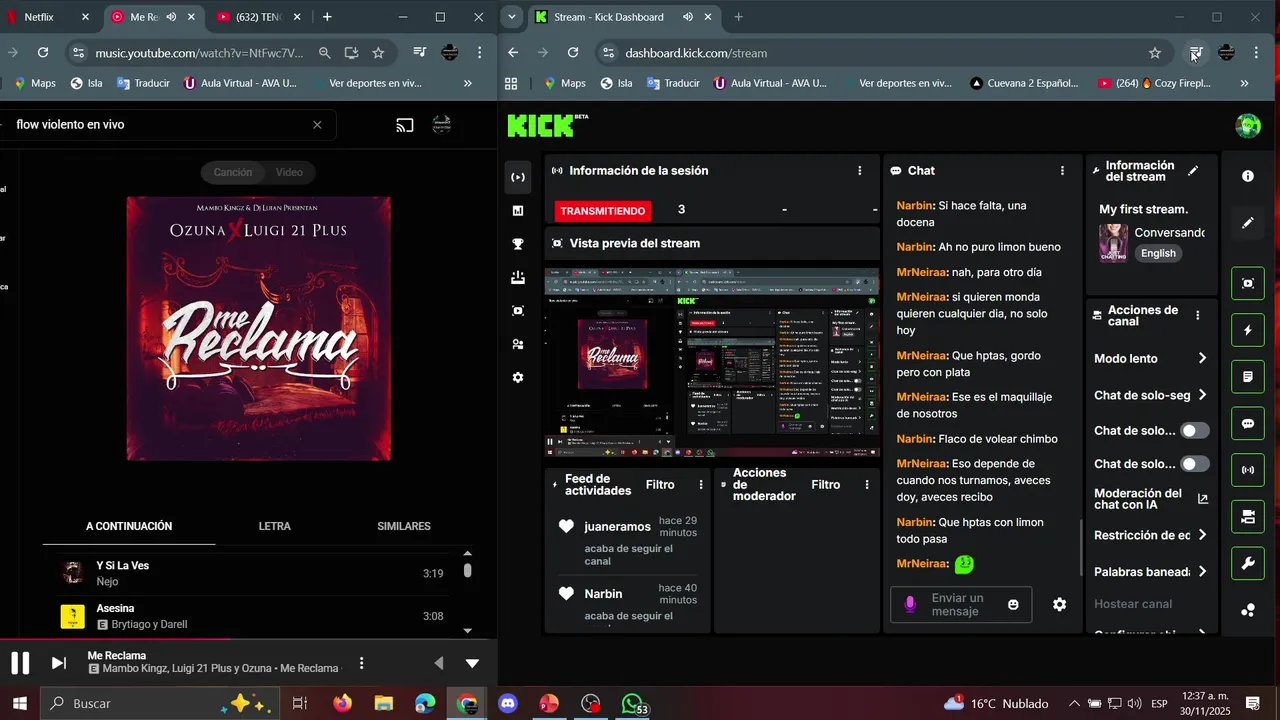This screenshot has width=1280, height=720.
Task: Open the Chat panel three-dot menu
Action: coord(1062,171)
